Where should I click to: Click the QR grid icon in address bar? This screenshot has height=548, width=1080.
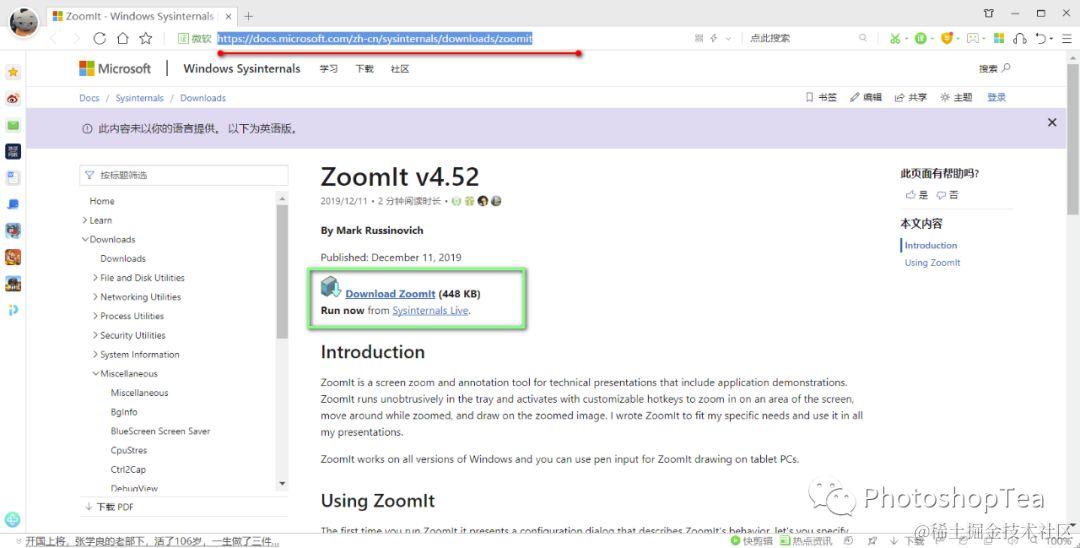point(699,39)
